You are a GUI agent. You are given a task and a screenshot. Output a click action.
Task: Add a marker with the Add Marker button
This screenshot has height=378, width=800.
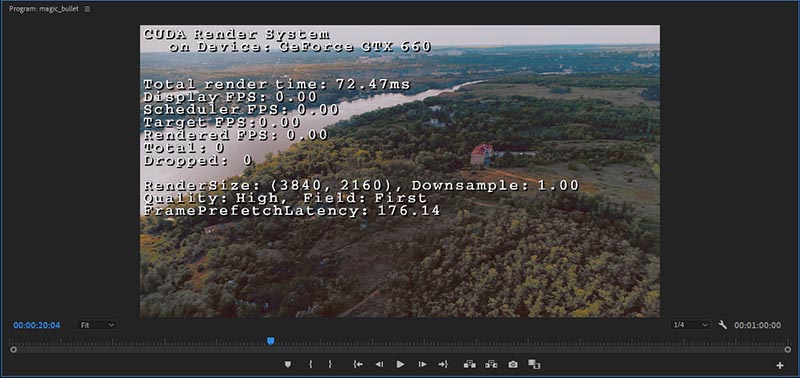[288, 364]
